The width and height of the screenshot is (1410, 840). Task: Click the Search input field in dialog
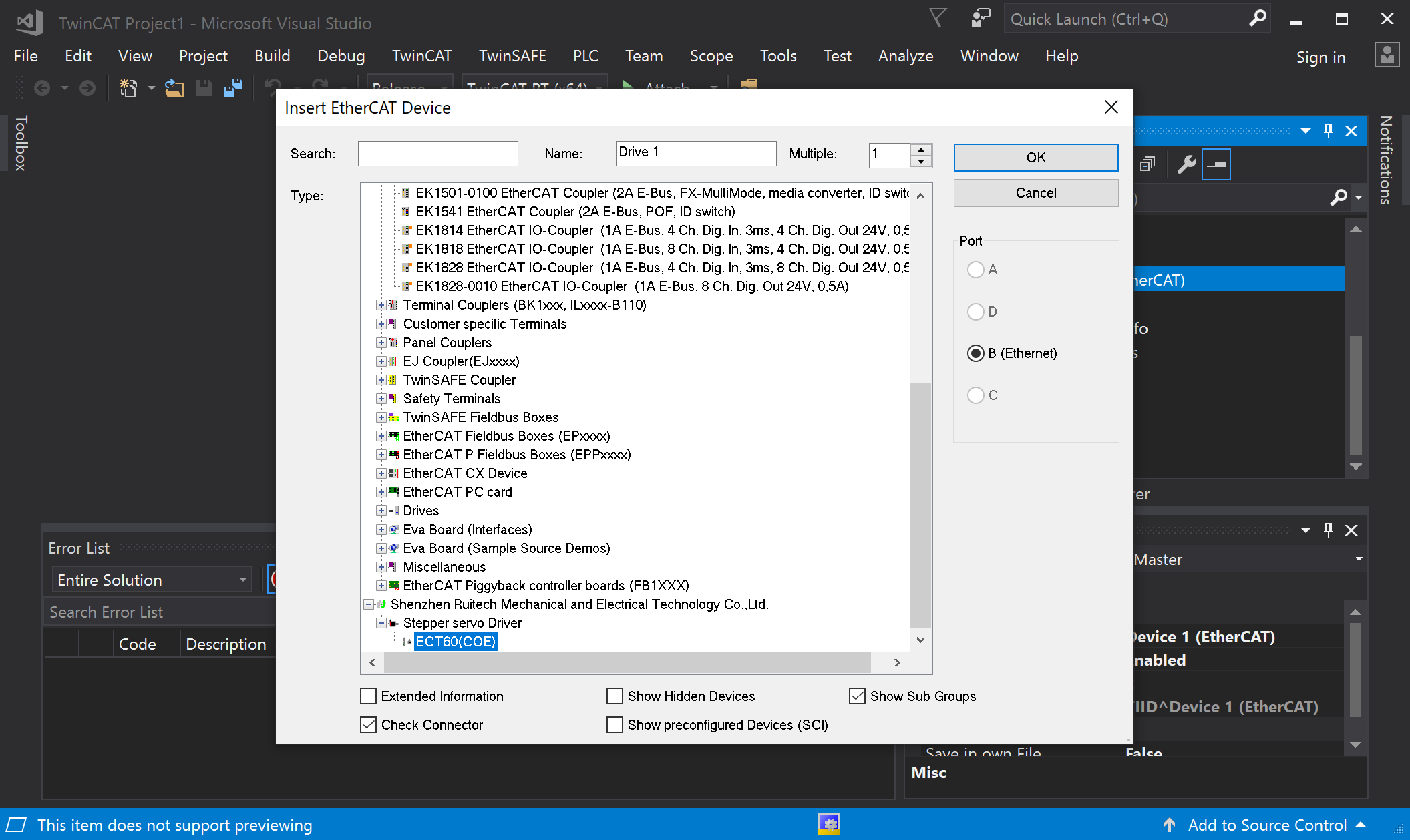[438, 154]
